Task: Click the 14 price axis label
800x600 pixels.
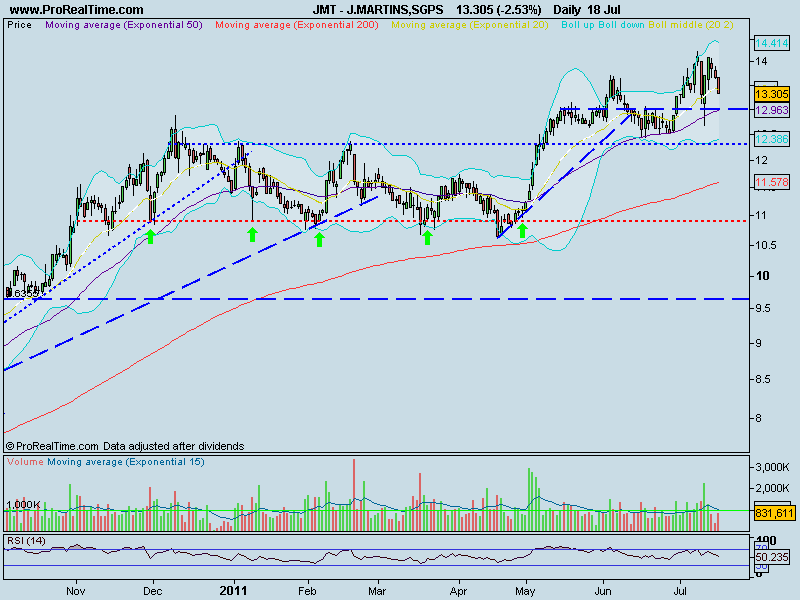Action: 761,61
